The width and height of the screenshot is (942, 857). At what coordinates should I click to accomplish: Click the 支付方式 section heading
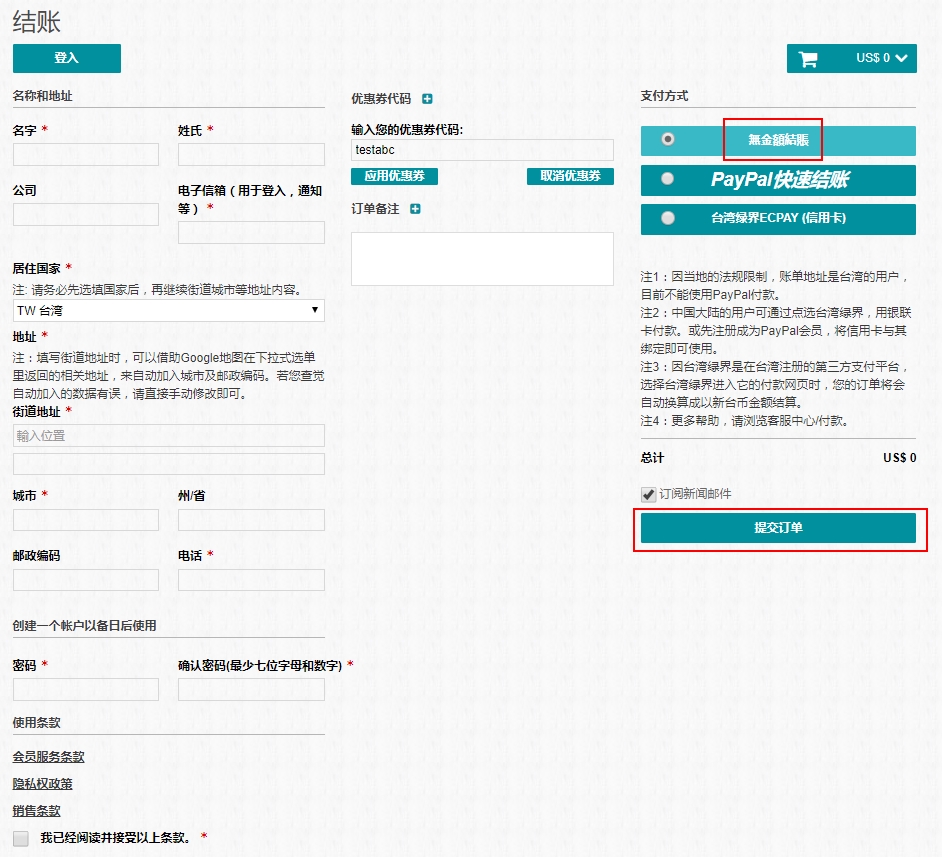(664, 96)
